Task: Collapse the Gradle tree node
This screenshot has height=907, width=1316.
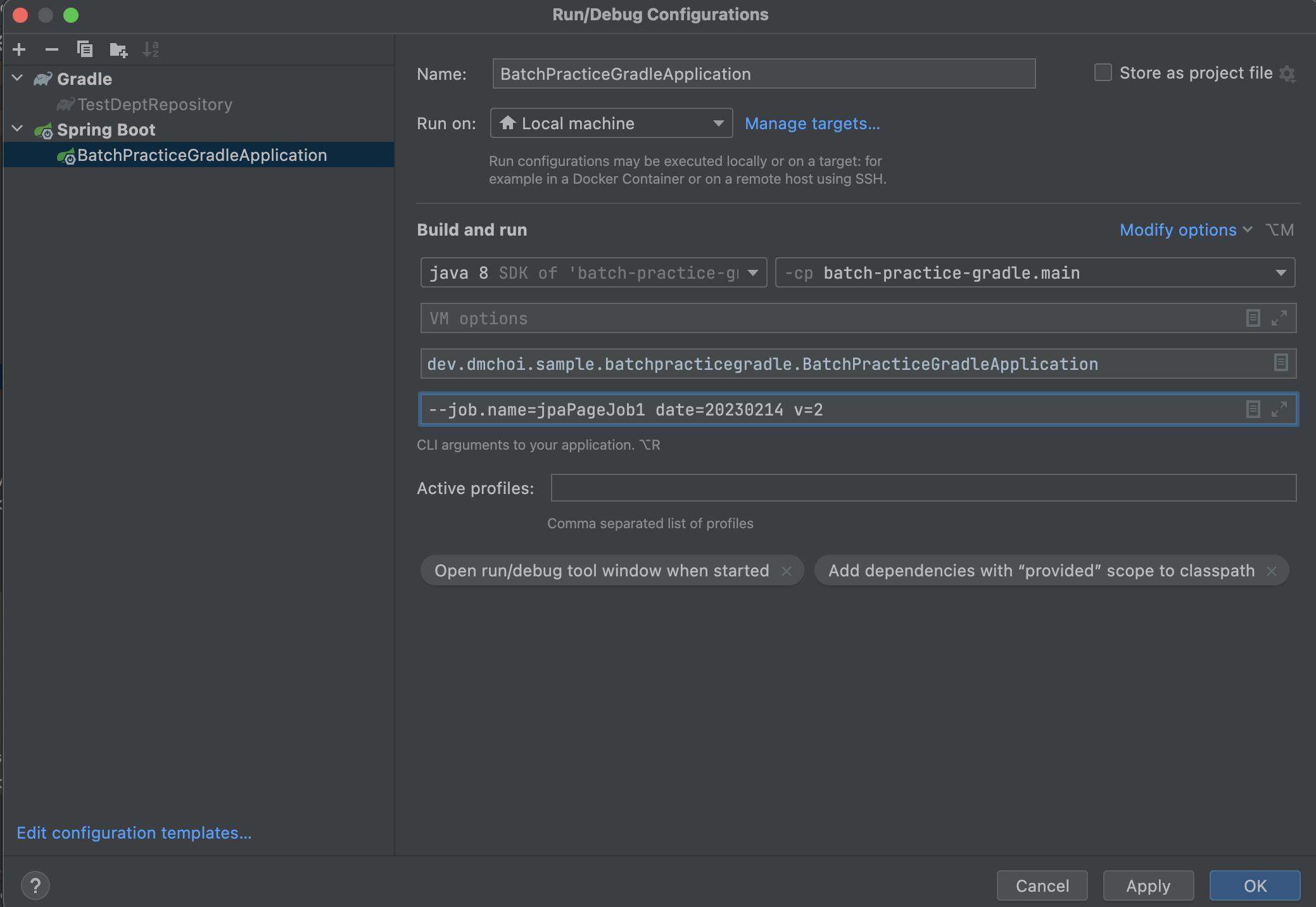Action: point(17,79)
